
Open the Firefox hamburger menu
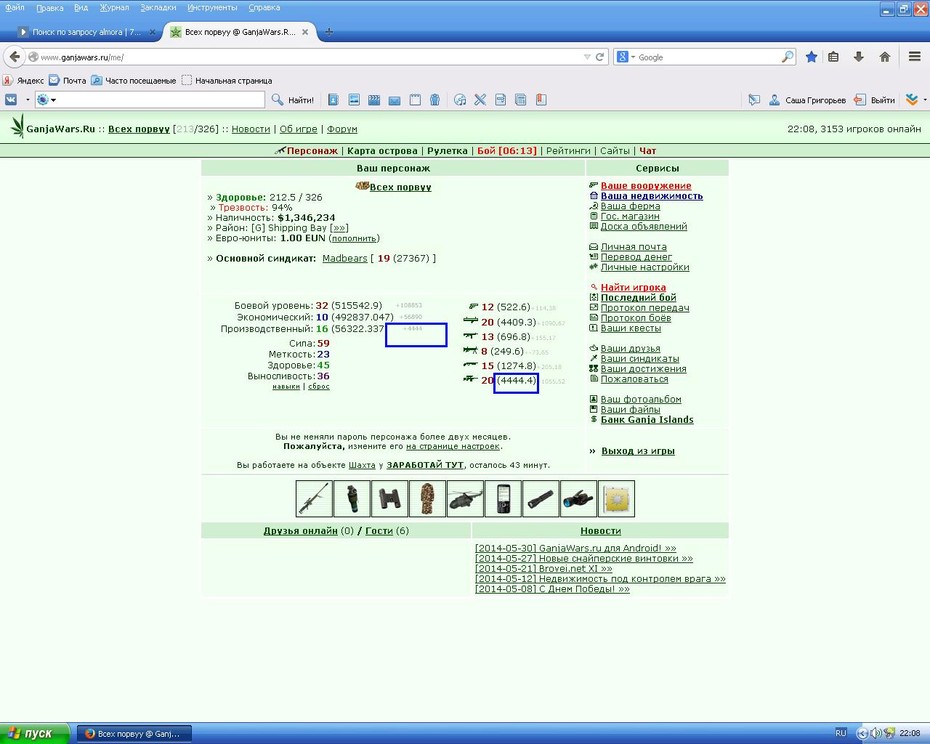[x=914, y=57]
